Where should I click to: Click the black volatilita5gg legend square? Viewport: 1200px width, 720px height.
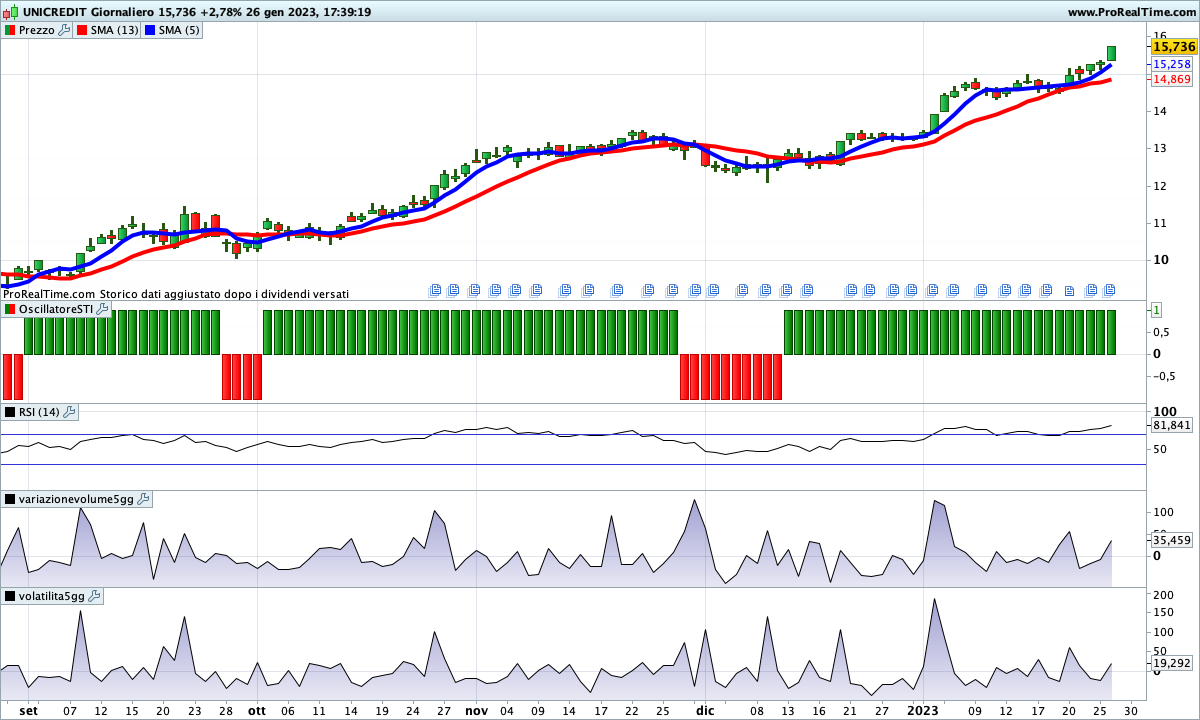[x=10, y=596]
